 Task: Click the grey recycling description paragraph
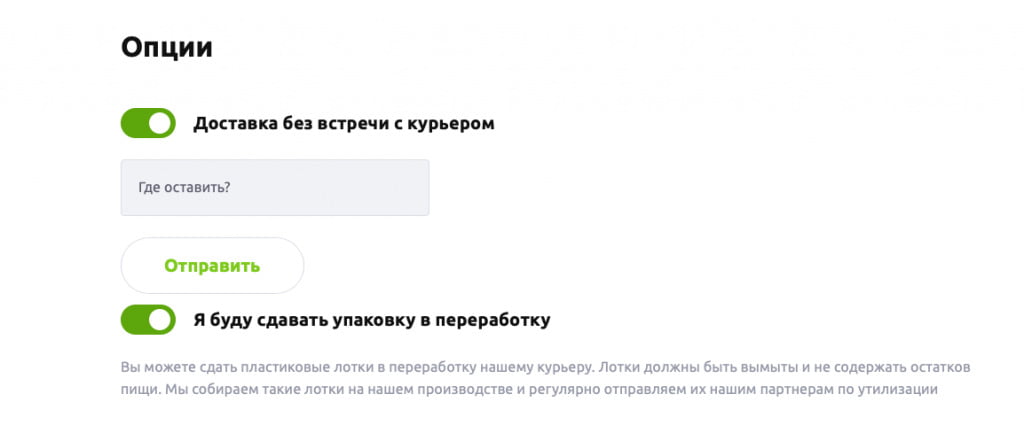point(545,378)
